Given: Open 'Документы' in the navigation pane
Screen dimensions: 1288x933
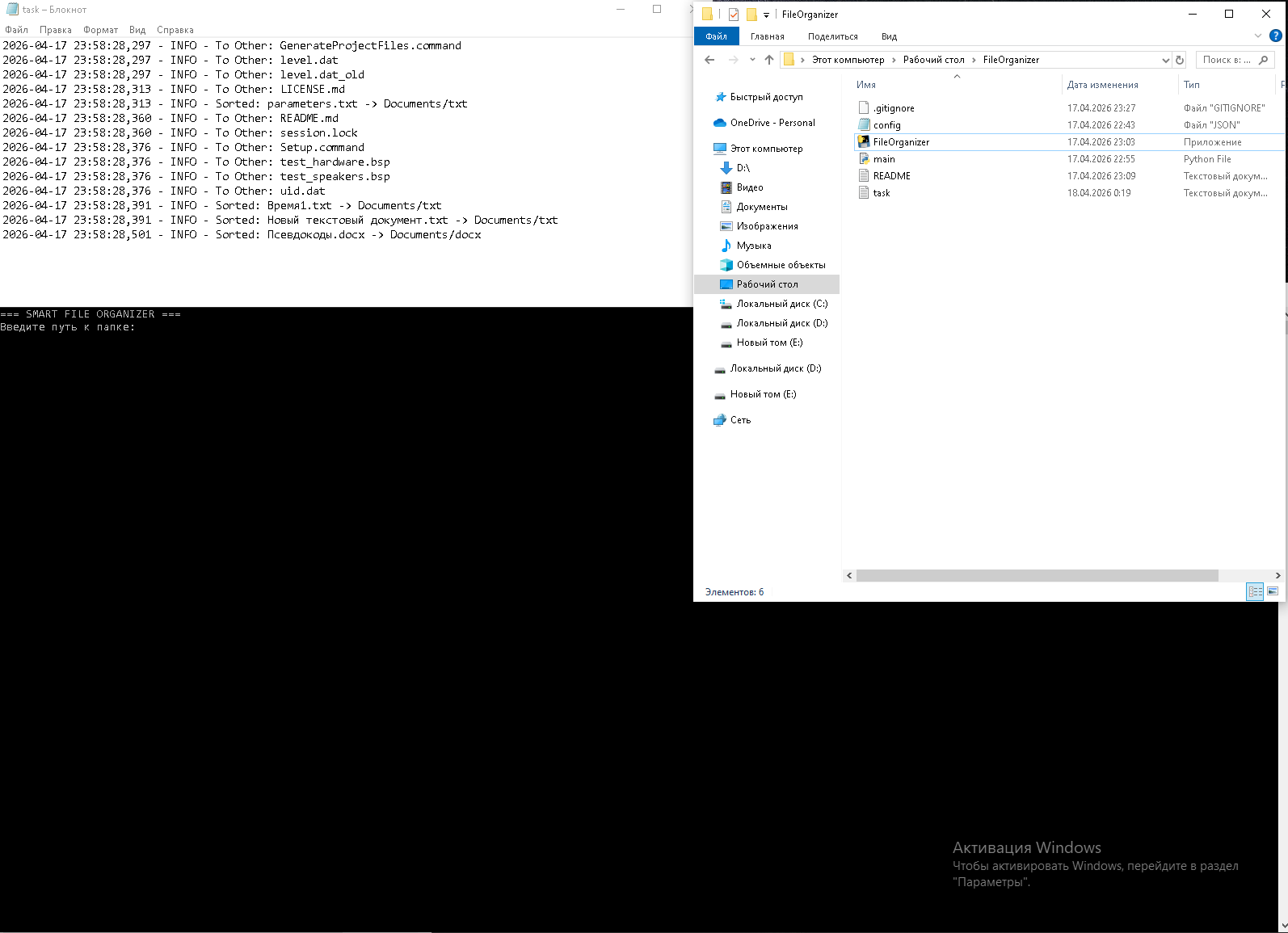Looking at the screenshot, I should [762, 207].
